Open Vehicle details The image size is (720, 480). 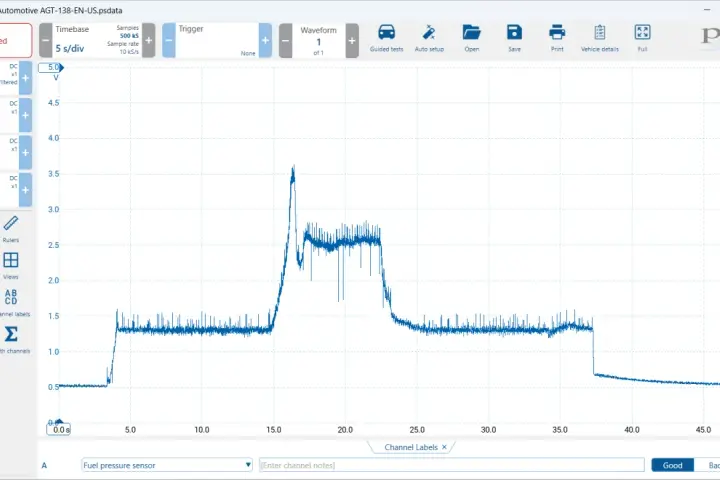[600, 38]
